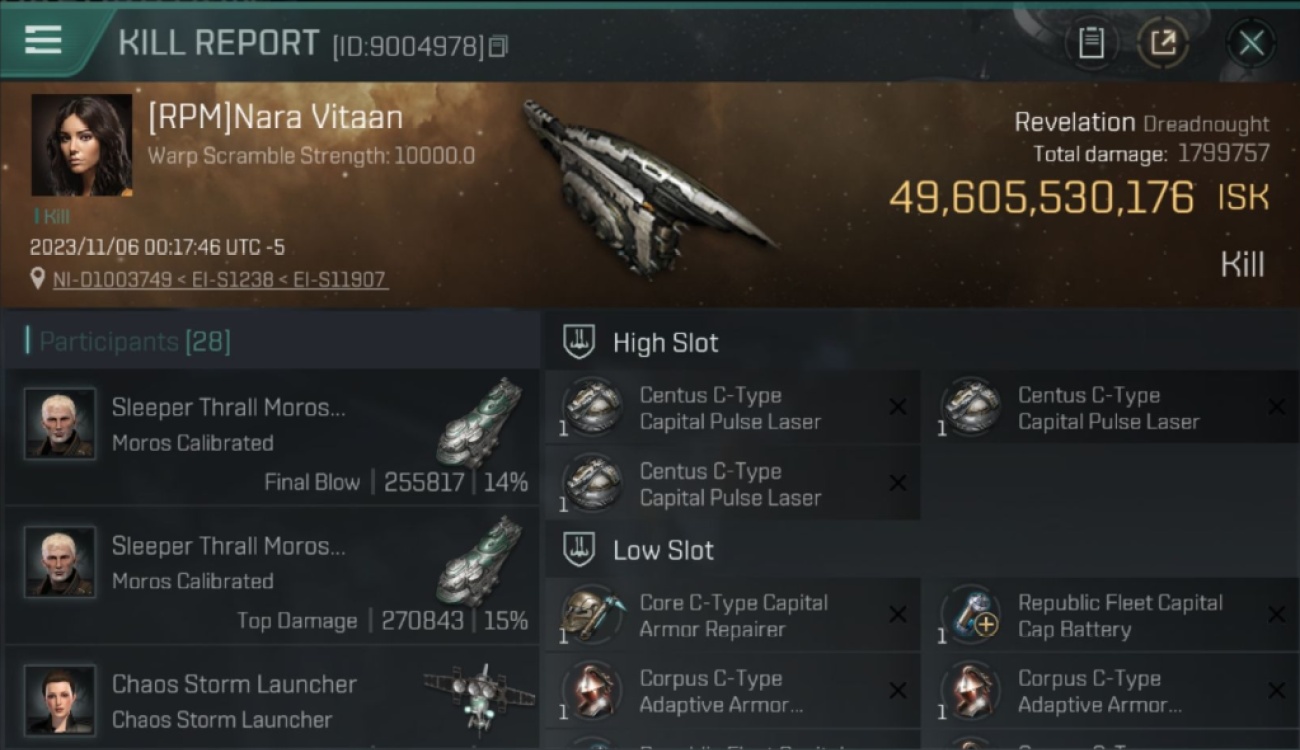
Task: Select the Core C-Type Capital Armor Repairer icon
Action: coord(593,615)
